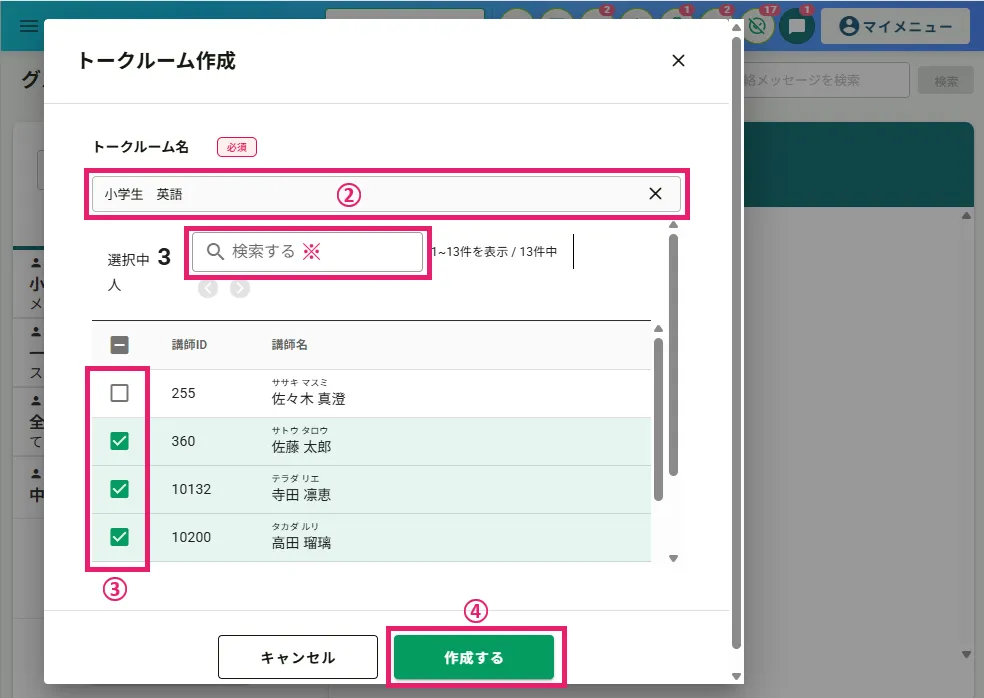Uncheck the box for 佐藤 太郎

click(x=119, y=441)
